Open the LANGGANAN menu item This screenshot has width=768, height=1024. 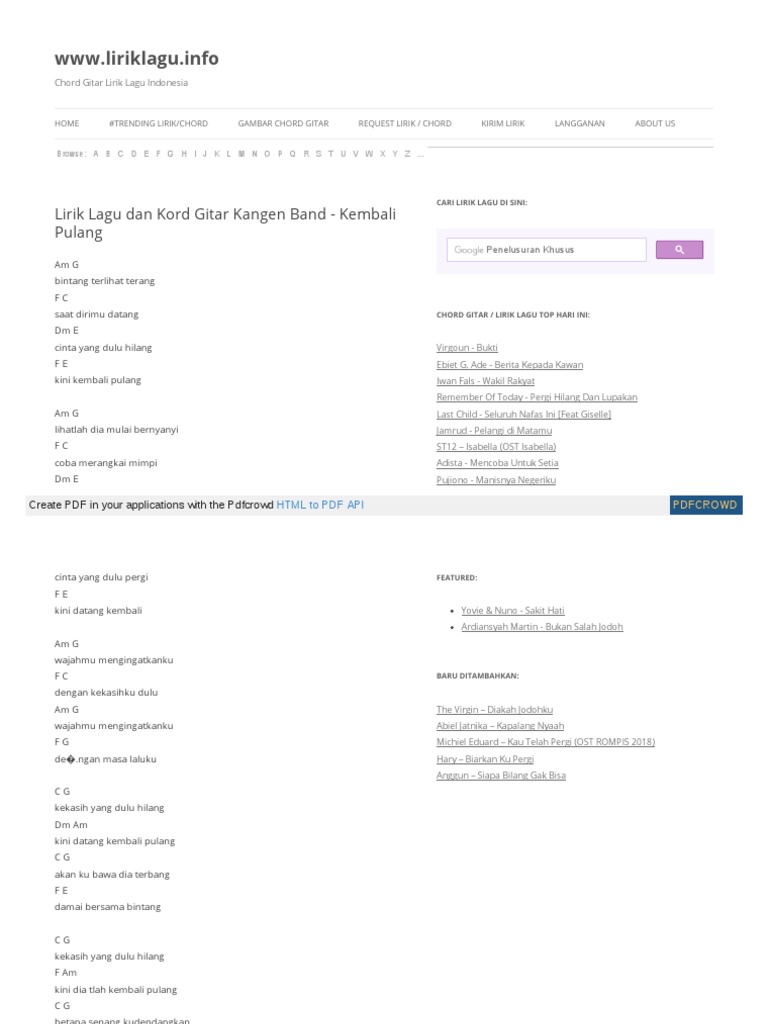(x=580, y=124)
